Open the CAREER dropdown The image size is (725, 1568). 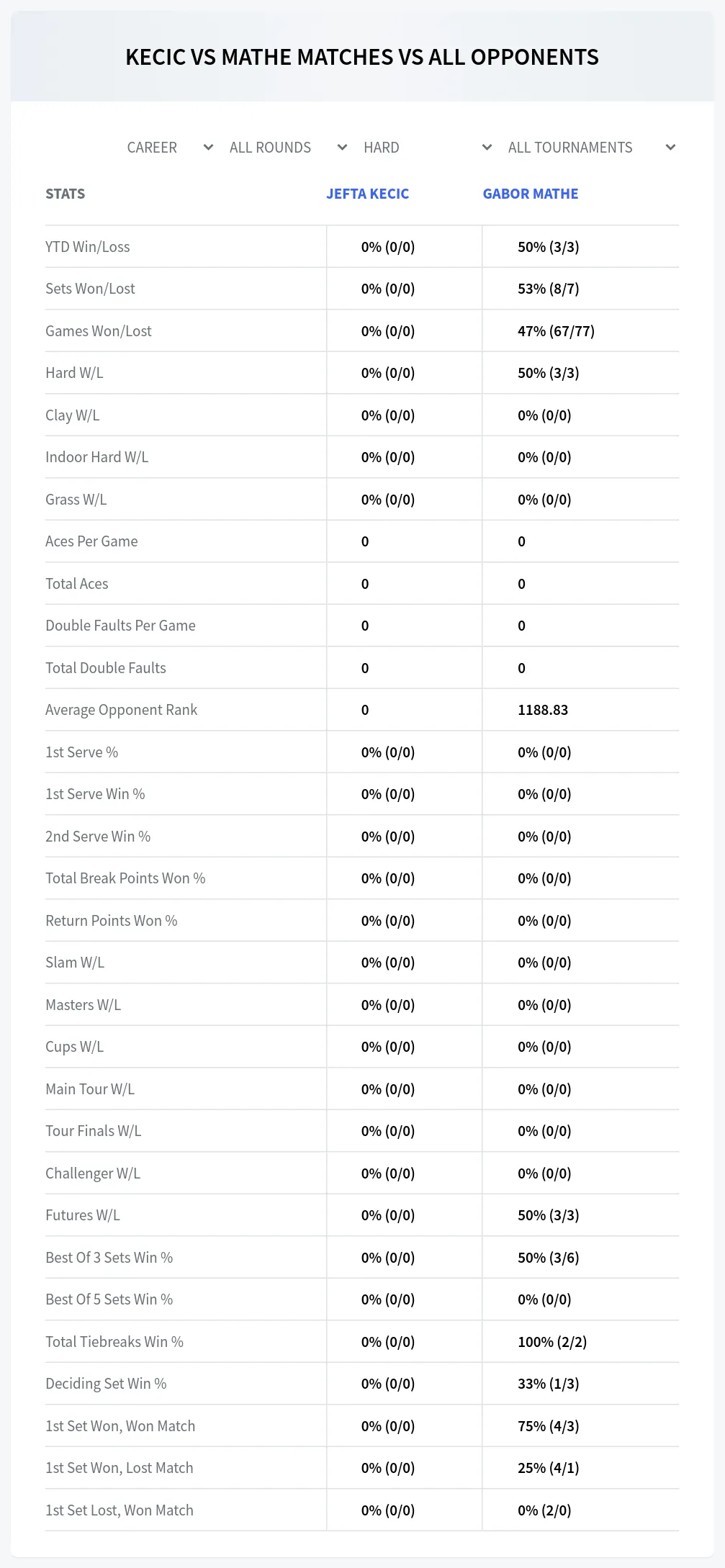point(168,148)
